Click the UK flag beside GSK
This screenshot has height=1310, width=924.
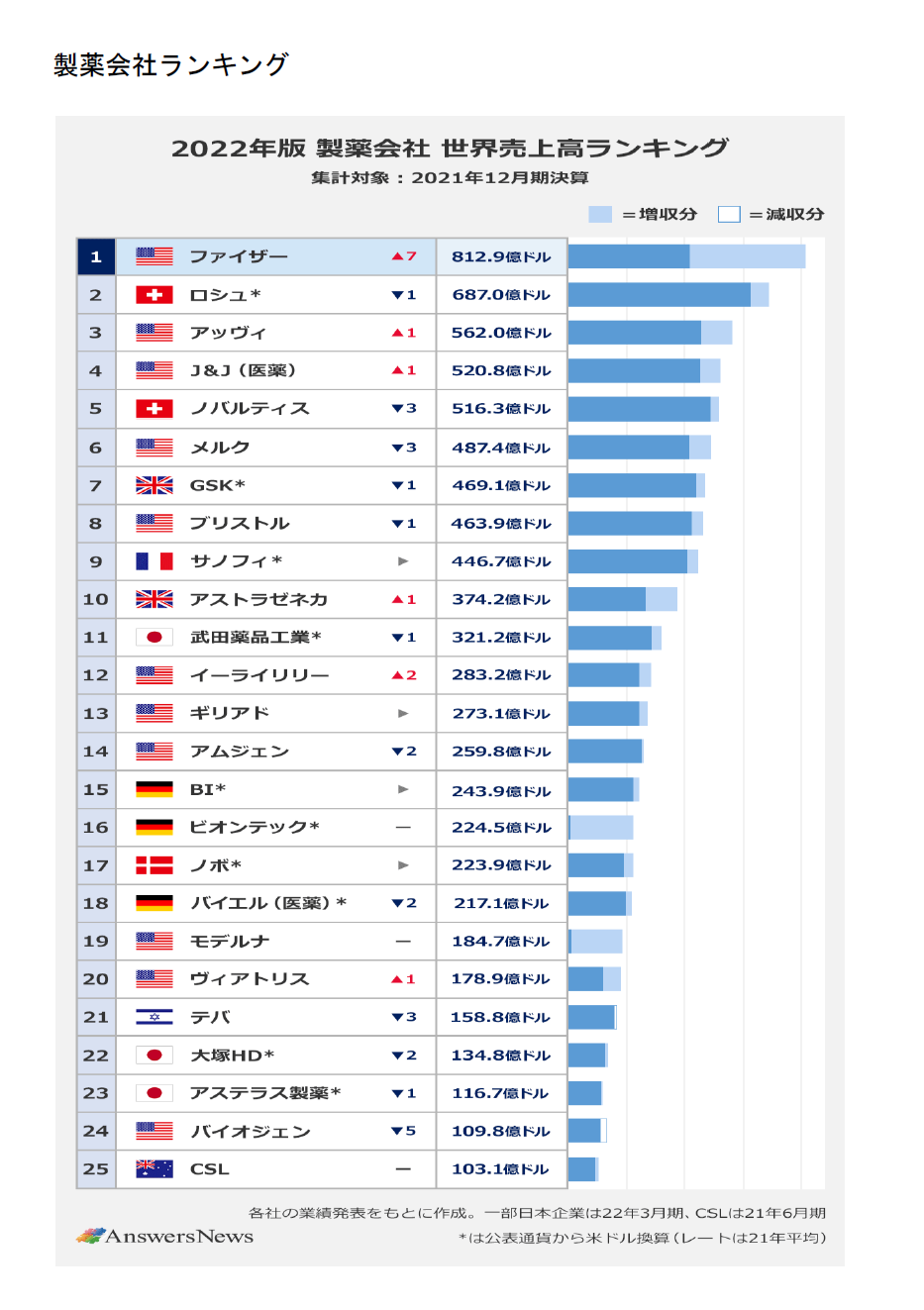point(154,485)
